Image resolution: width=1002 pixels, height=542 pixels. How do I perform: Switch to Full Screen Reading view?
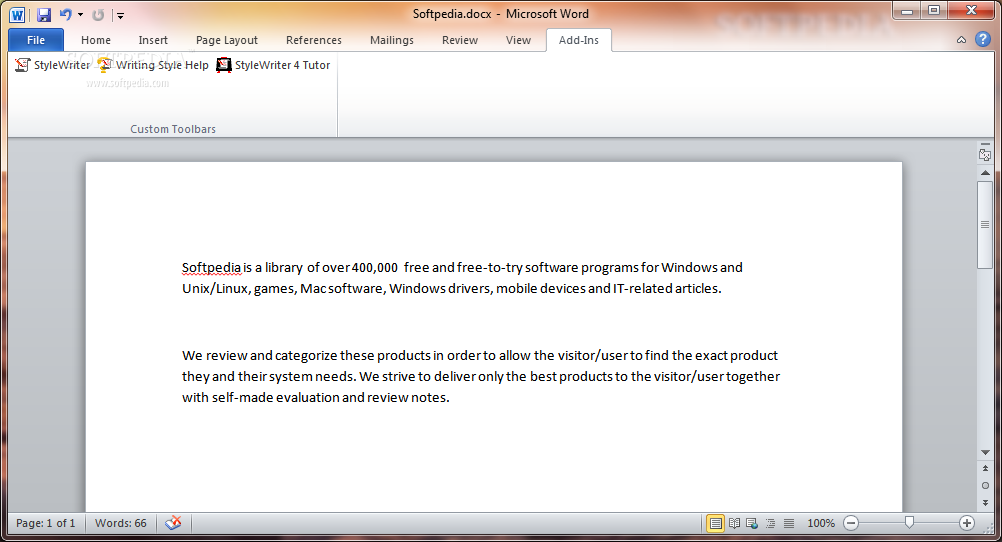(x=734, y=523)
